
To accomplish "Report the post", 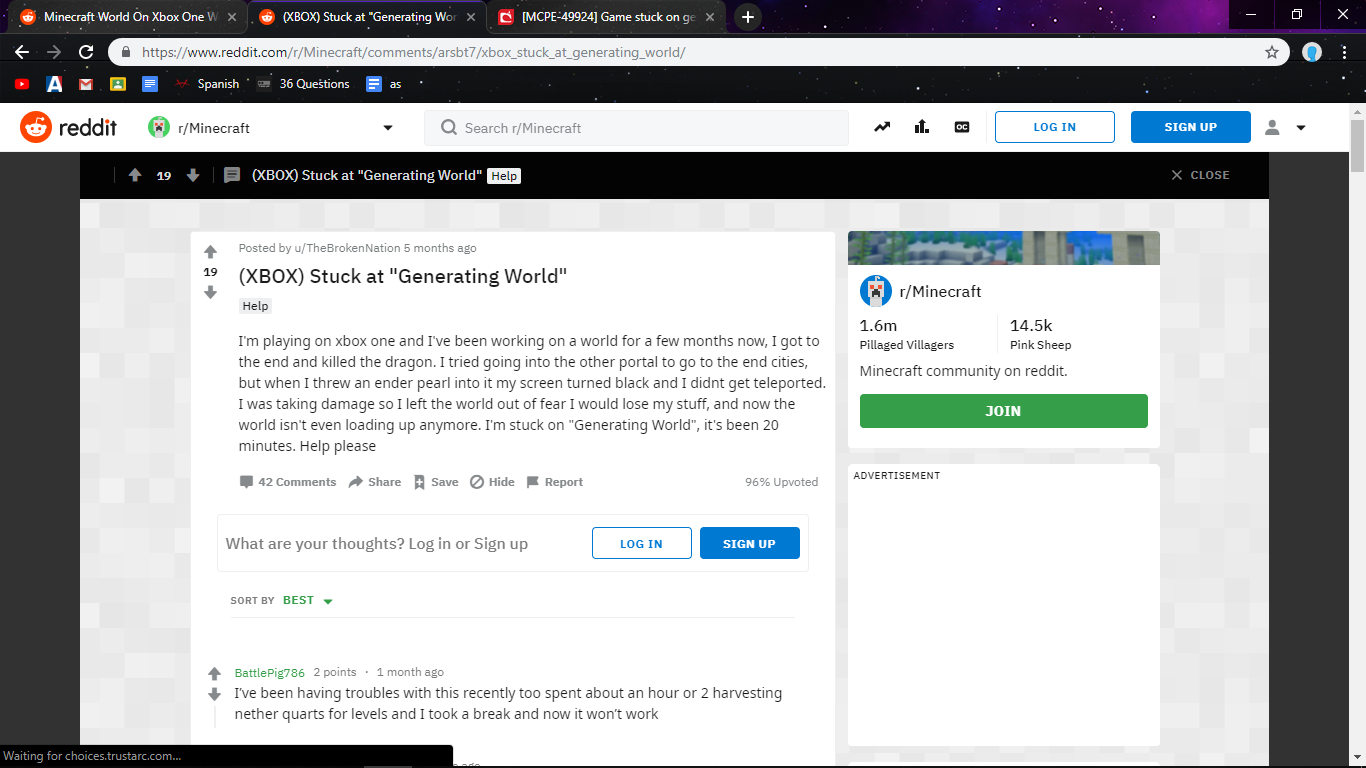I will (555, 482).
